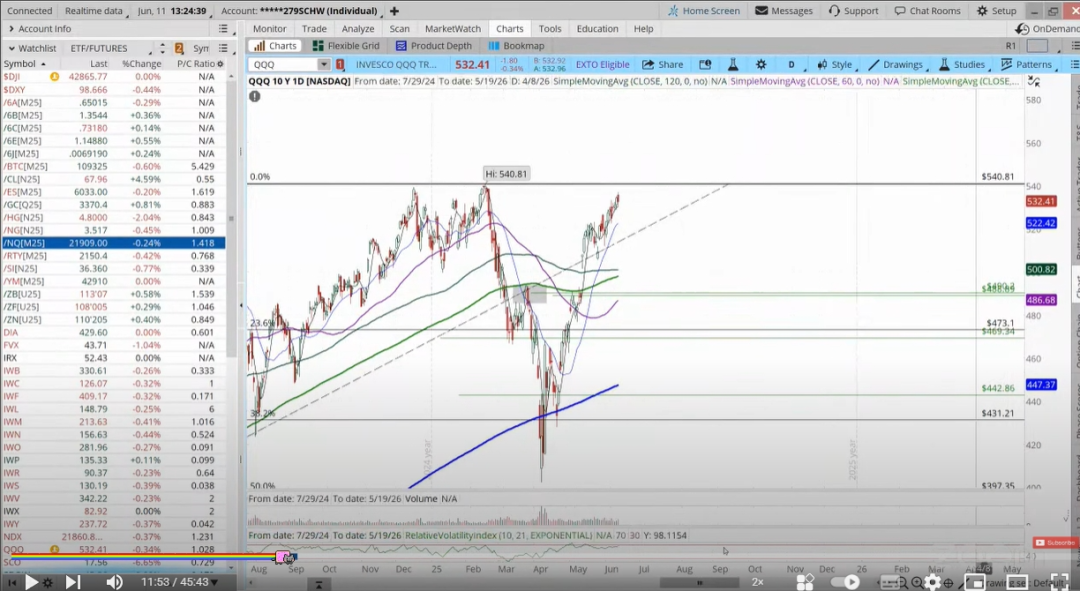Open the QQQ symbol dropdown arrow
The image size is (1080, 591).
tap(324, 65)
